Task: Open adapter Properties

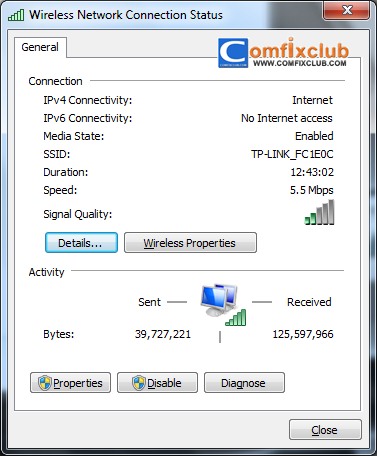Action: coord(70,383)
